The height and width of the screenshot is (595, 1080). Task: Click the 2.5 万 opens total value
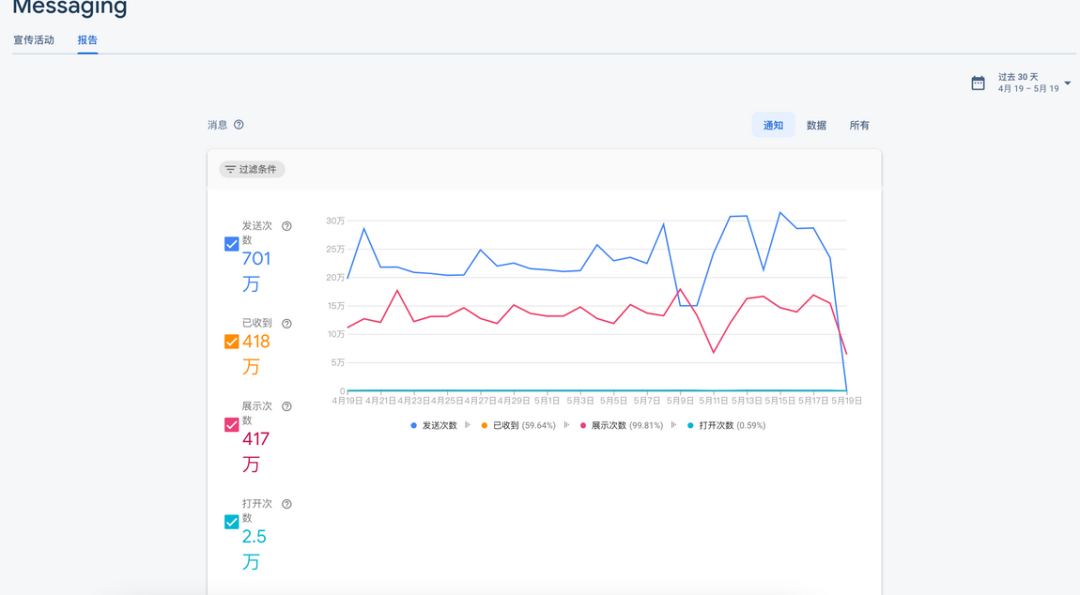click(253, 549)
